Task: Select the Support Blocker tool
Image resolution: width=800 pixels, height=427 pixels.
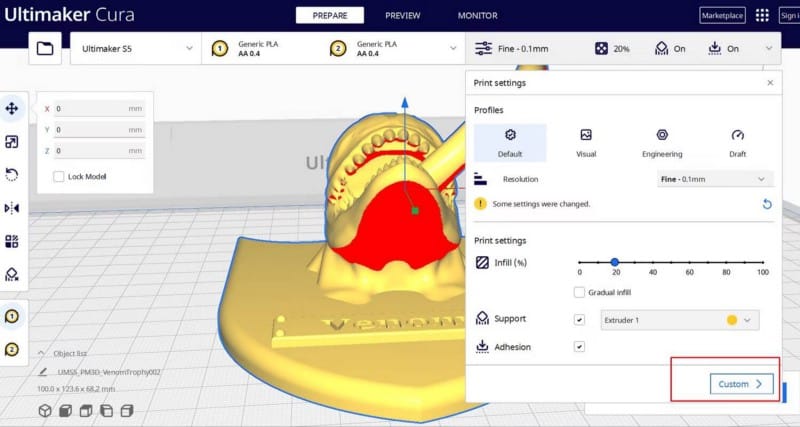Action: (x=12, y=274)
